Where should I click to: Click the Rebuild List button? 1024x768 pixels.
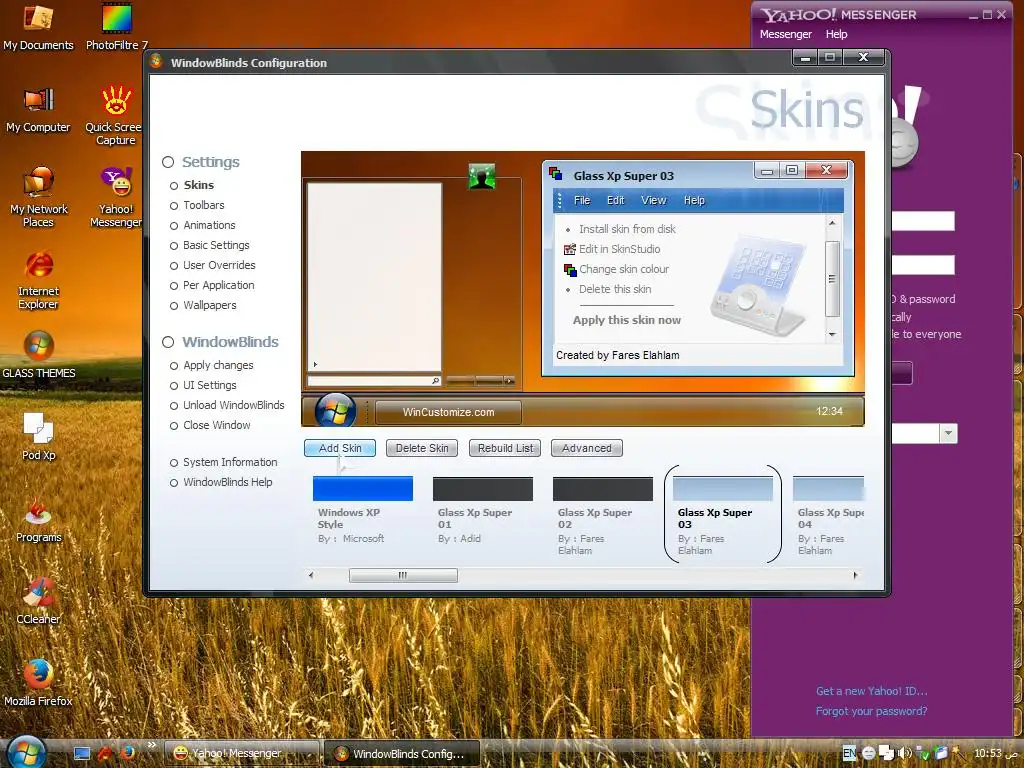(x=505, y=448)
